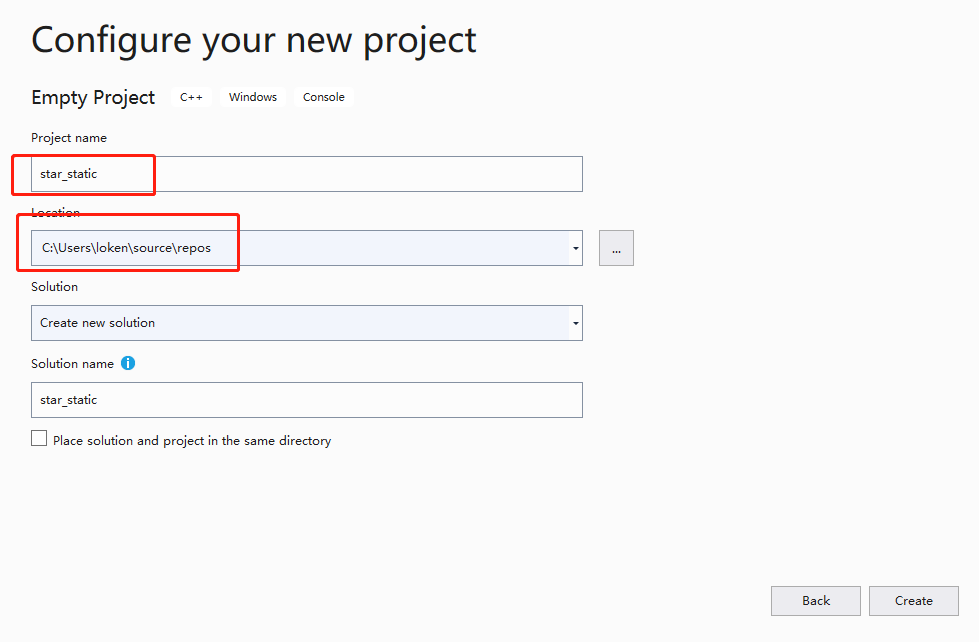Click the Windows tag
979x642 pixels.
252,97
